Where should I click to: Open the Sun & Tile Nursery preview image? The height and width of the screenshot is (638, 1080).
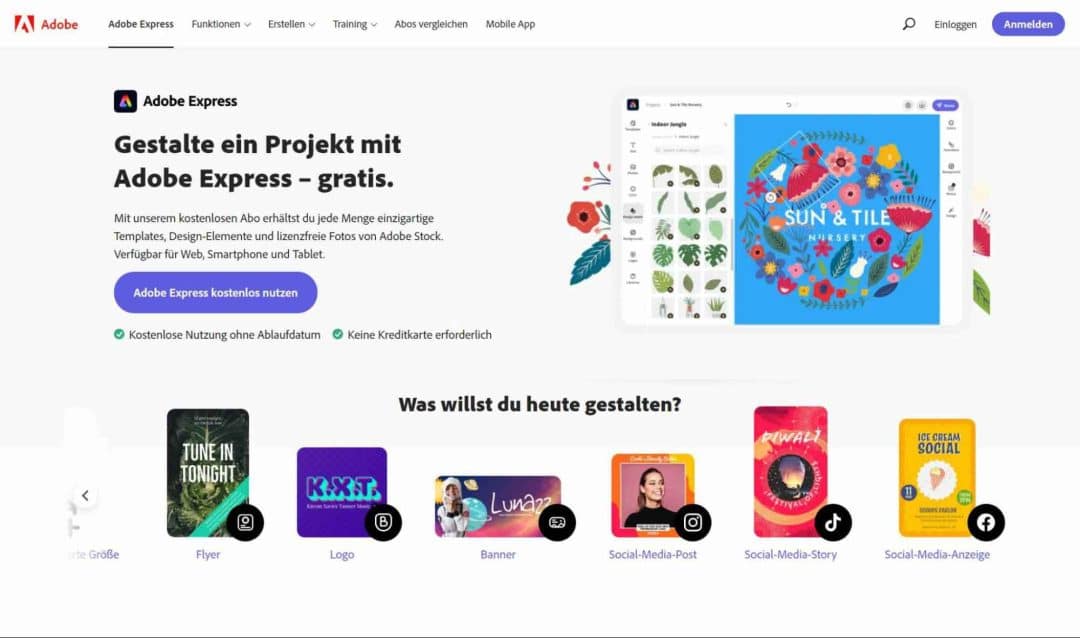tap(836, 219)
